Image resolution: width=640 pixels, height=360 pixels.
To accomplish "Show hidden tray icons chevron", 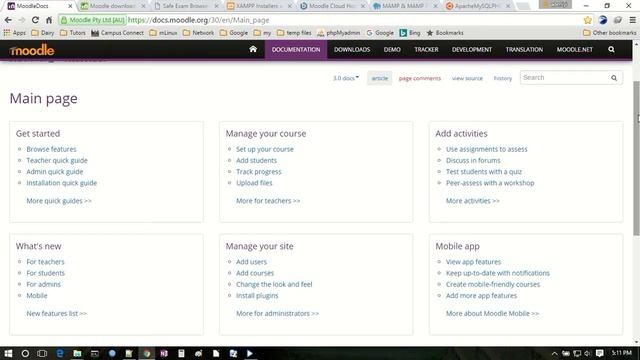I will tap(554, 353).
